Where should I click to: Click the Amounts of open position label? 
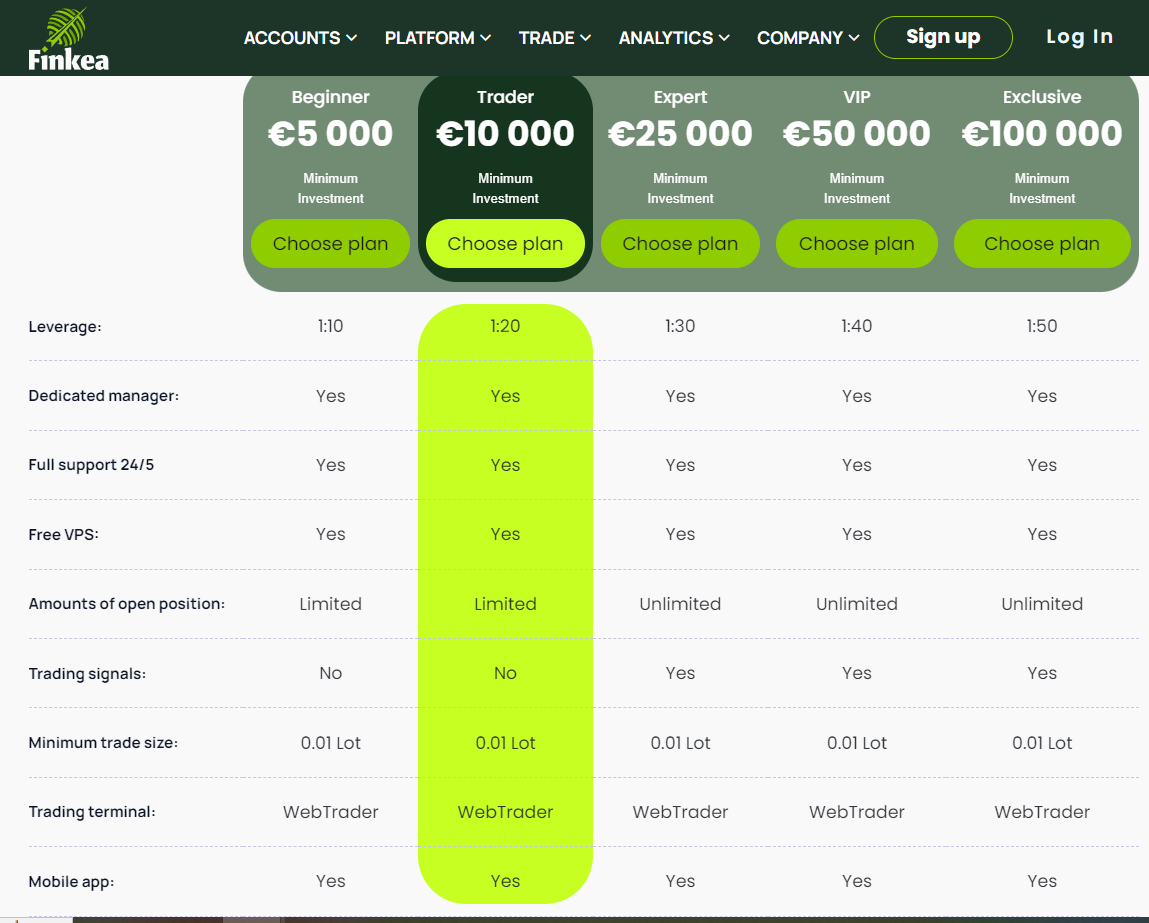point(126,604)
